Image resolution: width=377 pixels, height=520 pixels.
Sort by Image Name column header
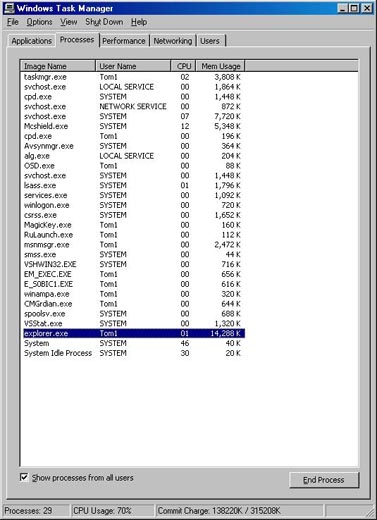[58, 66]
